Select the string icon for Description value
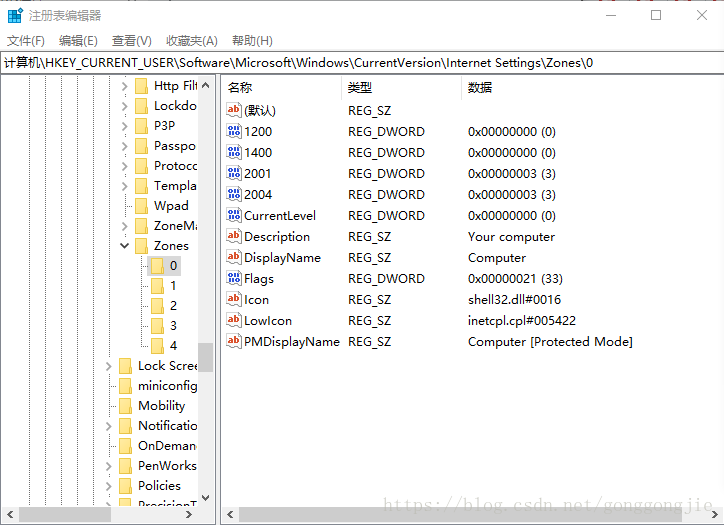 tap(234, 236)
